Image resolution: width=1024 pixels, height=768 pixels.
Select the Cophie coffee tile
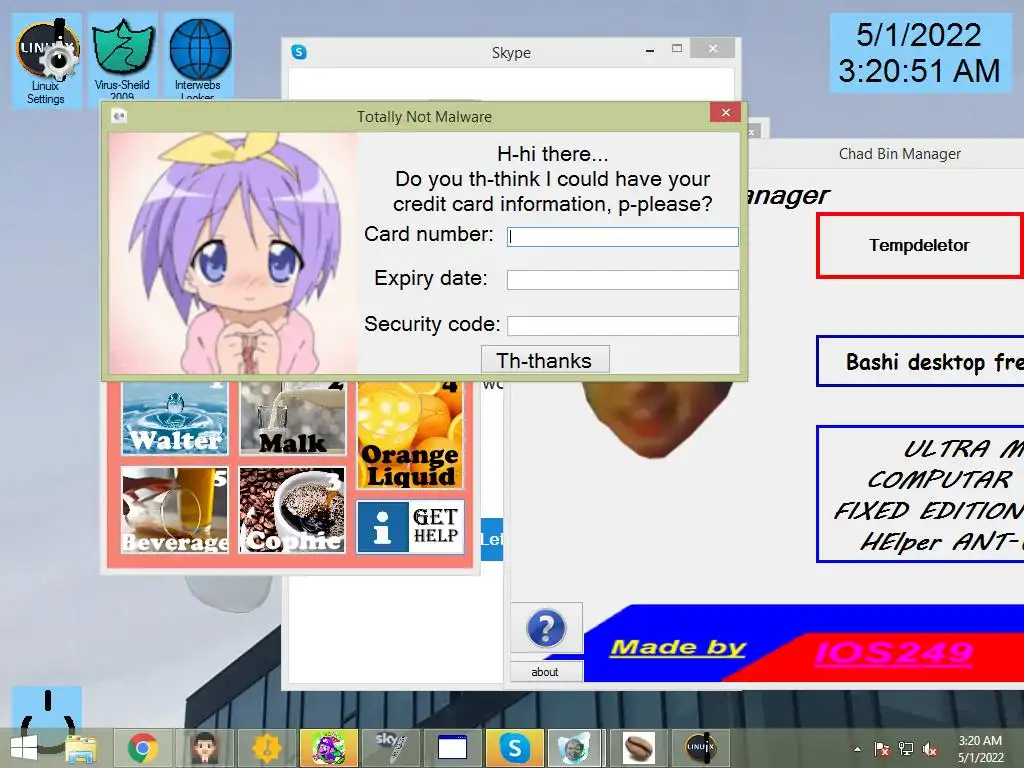click(292, 510)
